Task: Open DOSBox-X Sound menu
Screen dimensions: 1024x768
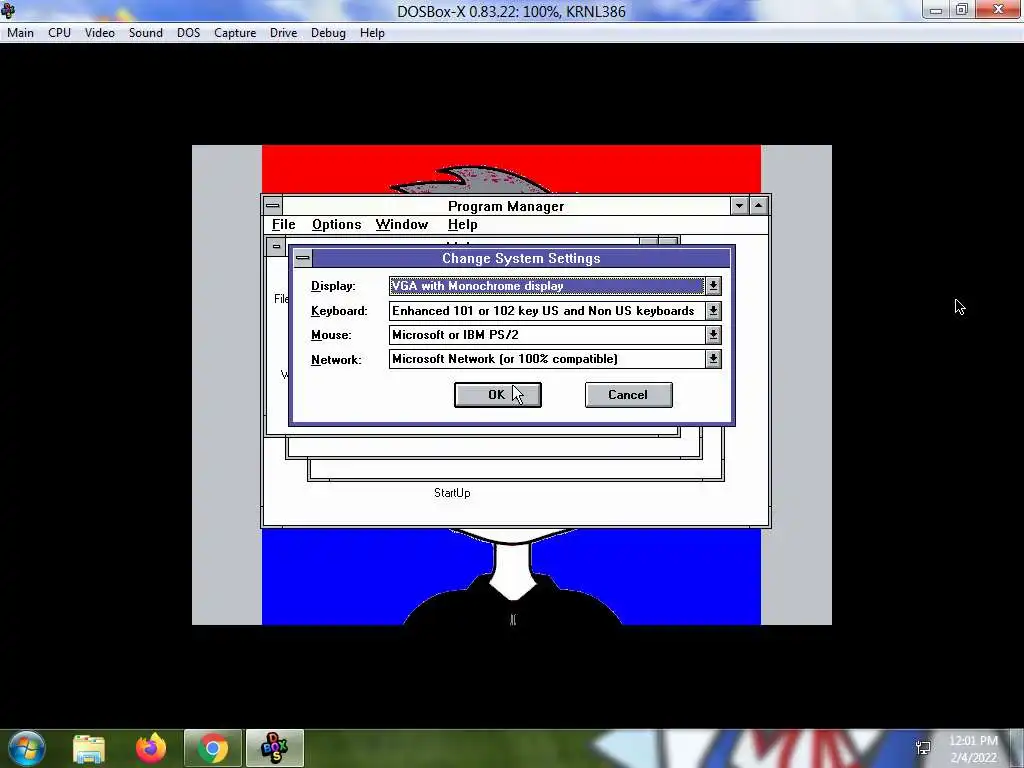Action: (x=146, y=33)
